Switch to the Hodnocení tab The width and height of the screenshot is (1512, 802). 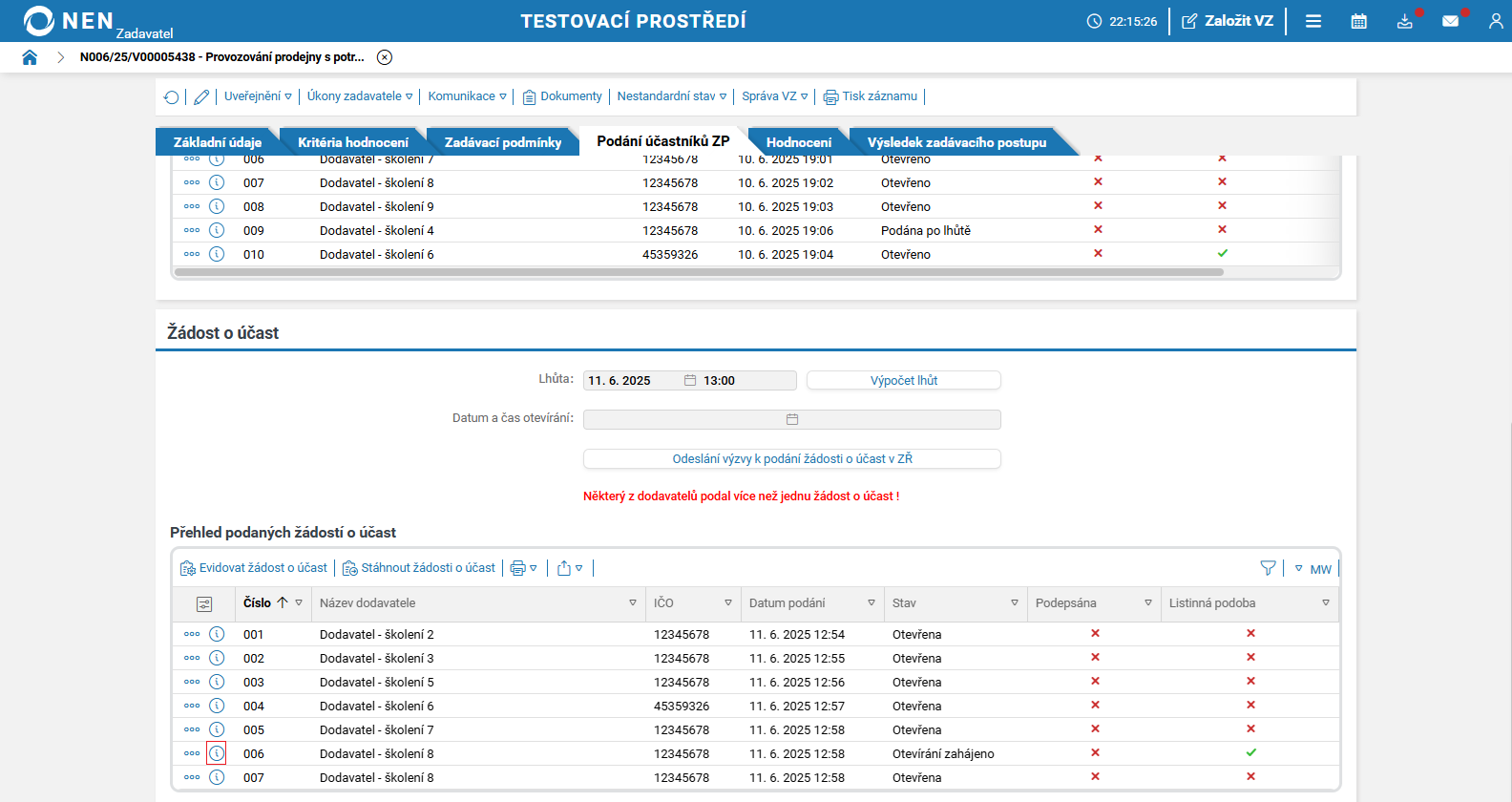click(798, 142)
